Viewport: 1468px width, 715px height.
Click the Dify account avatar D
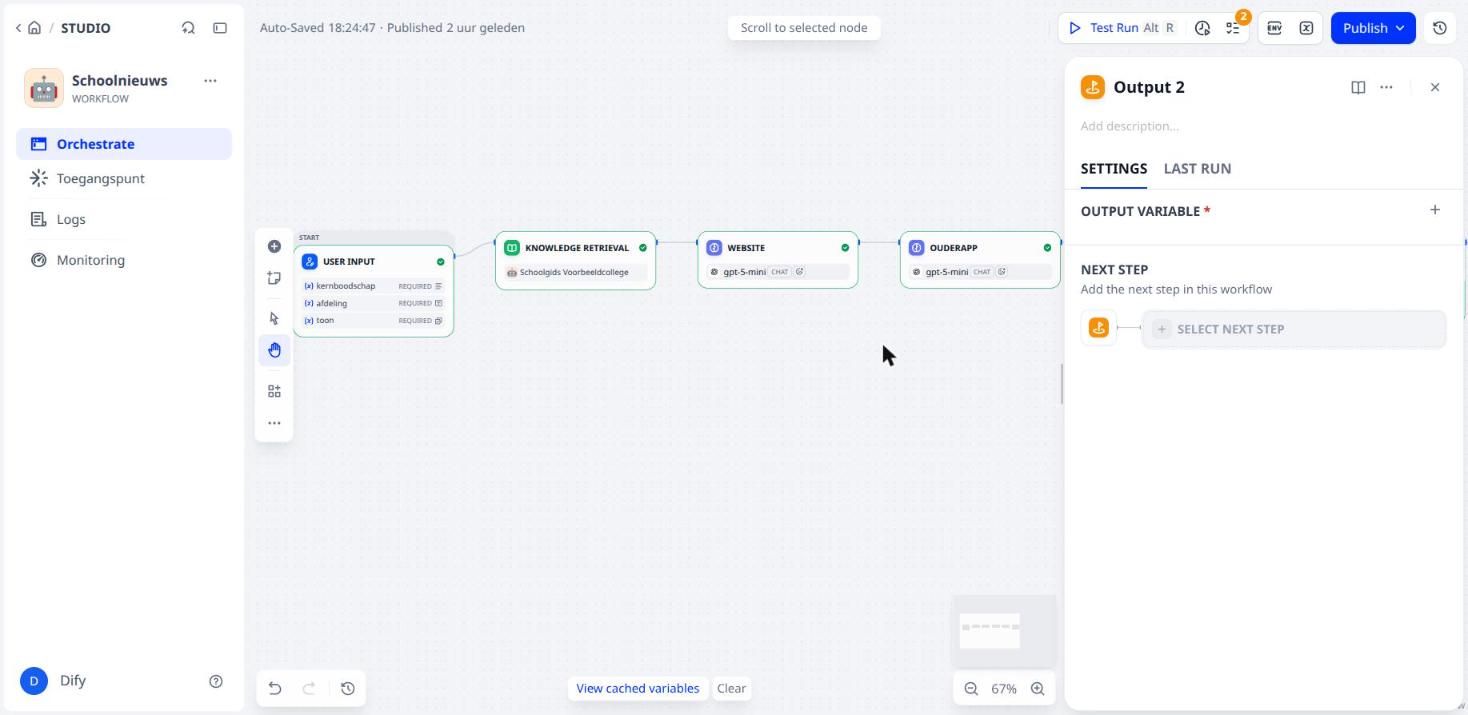[x=33, y=681]
